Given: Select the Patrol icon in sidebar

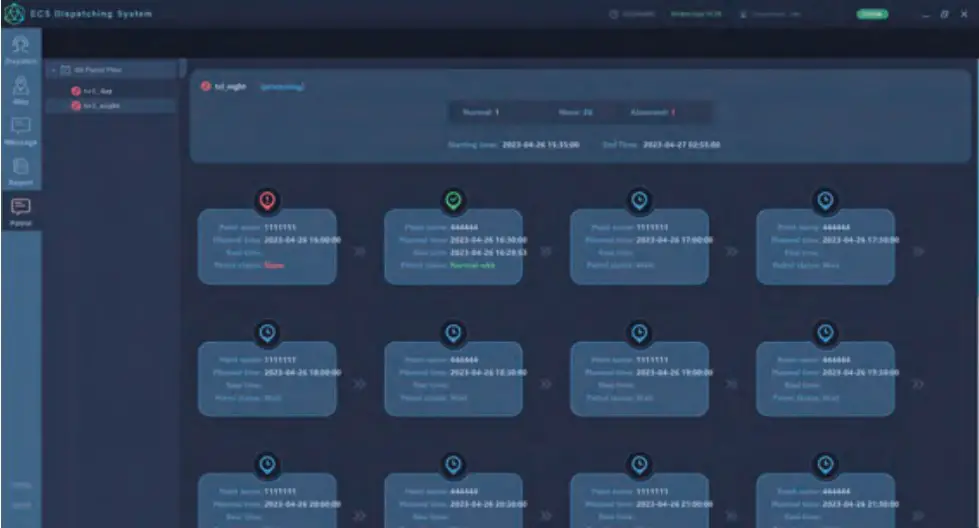Looking at the screenshot, I should pos(21,212).
